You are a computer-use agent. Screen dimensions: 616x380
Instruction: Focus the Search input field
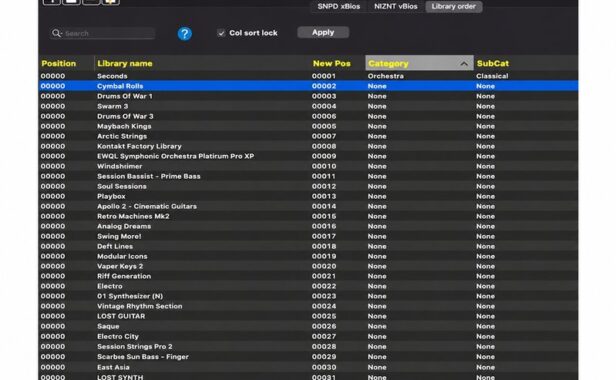(103, 33)
